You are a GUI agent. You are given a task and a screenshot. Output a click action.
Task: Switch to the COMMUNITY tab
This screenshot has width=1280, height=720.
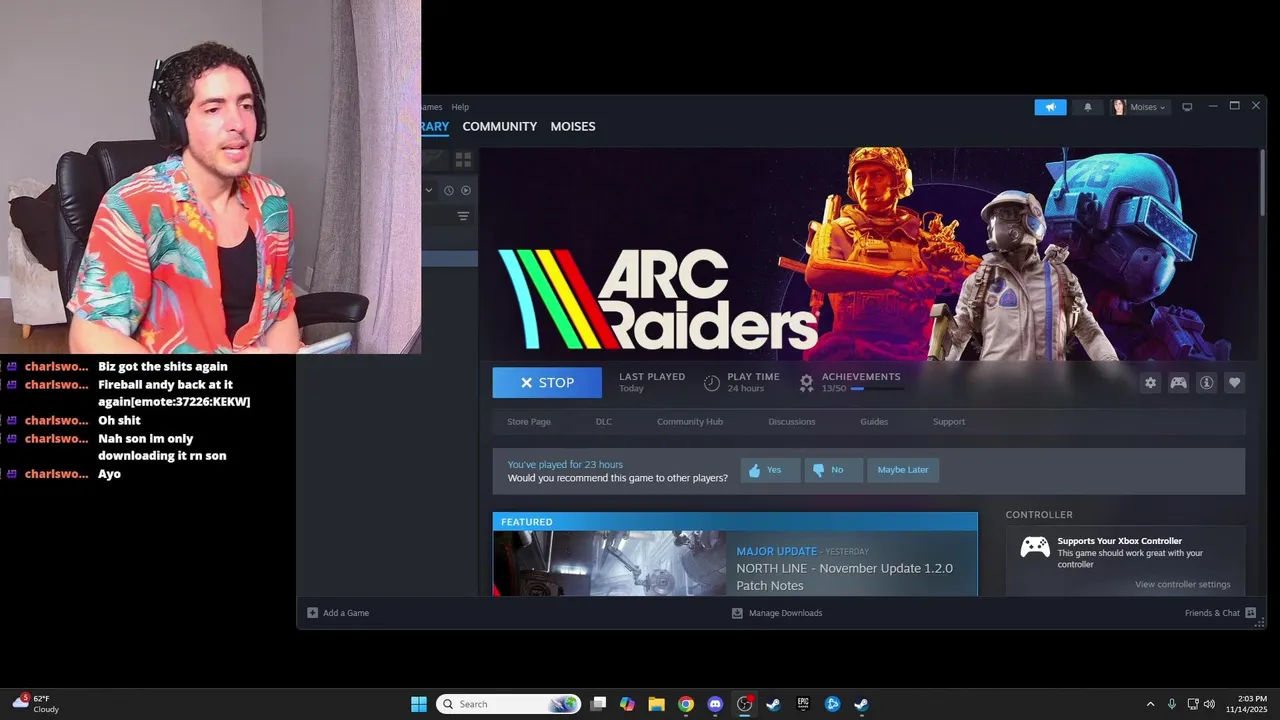point(499,126)
